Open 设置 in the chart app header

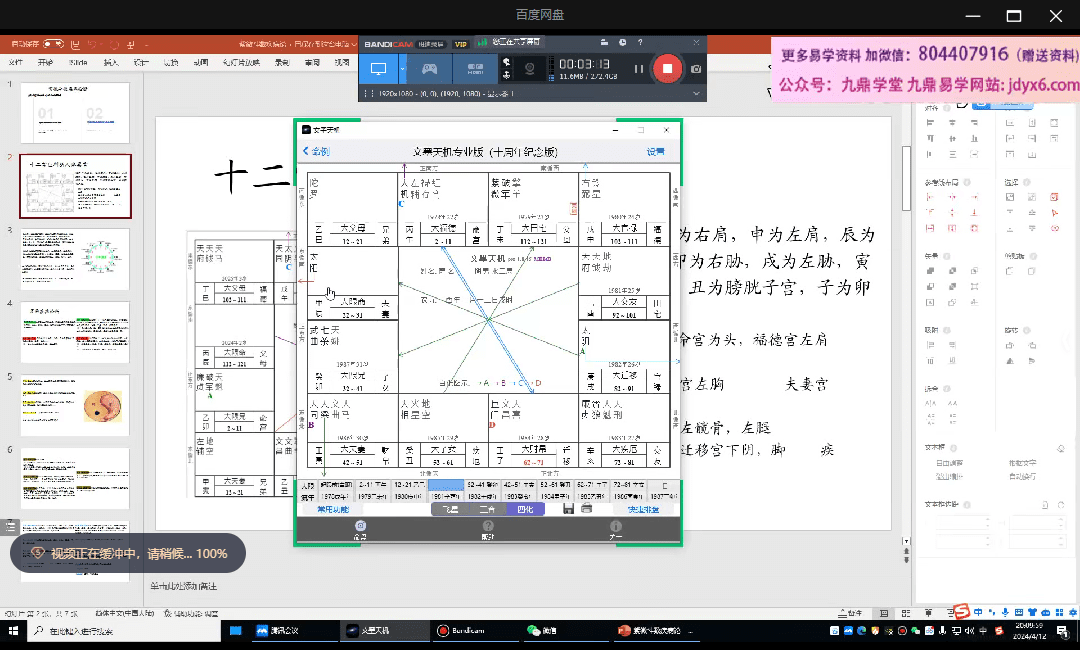pos(655,150)
